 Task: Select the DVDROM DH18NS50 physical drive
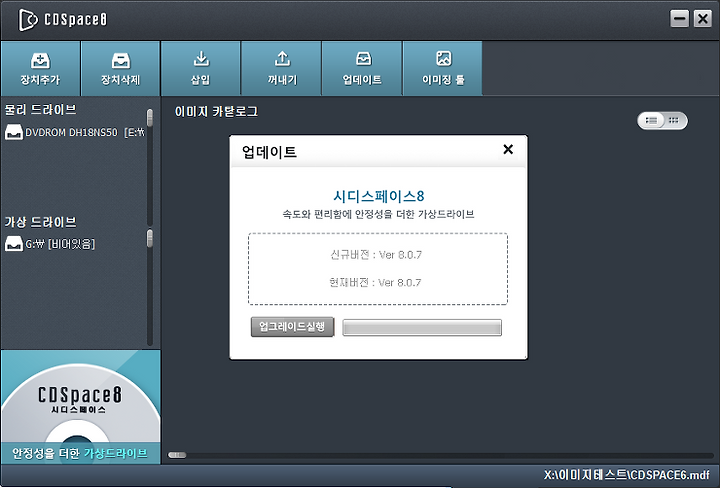(75, 133)
